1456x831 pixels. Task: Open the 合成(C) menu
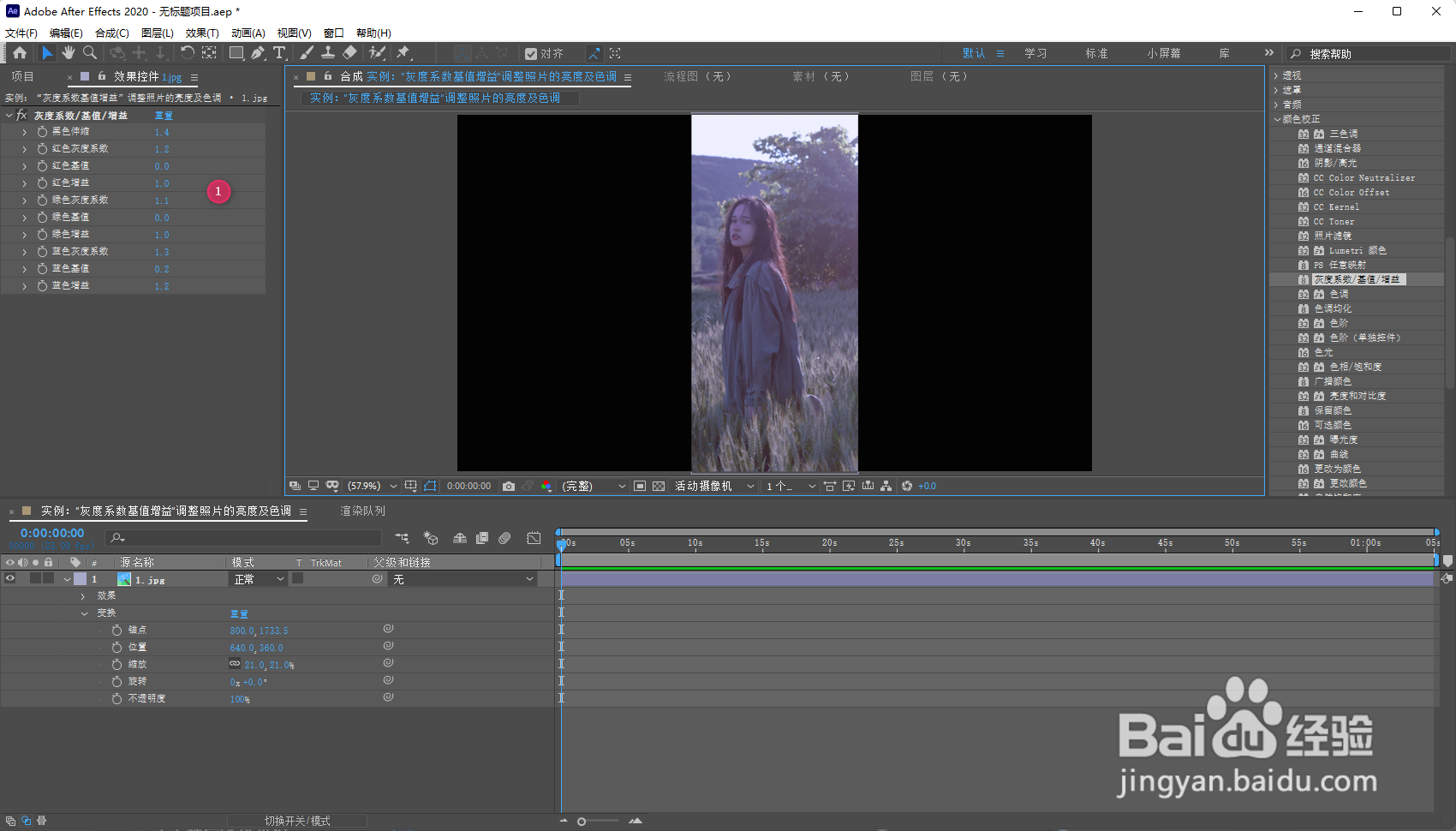click(112, 33)
